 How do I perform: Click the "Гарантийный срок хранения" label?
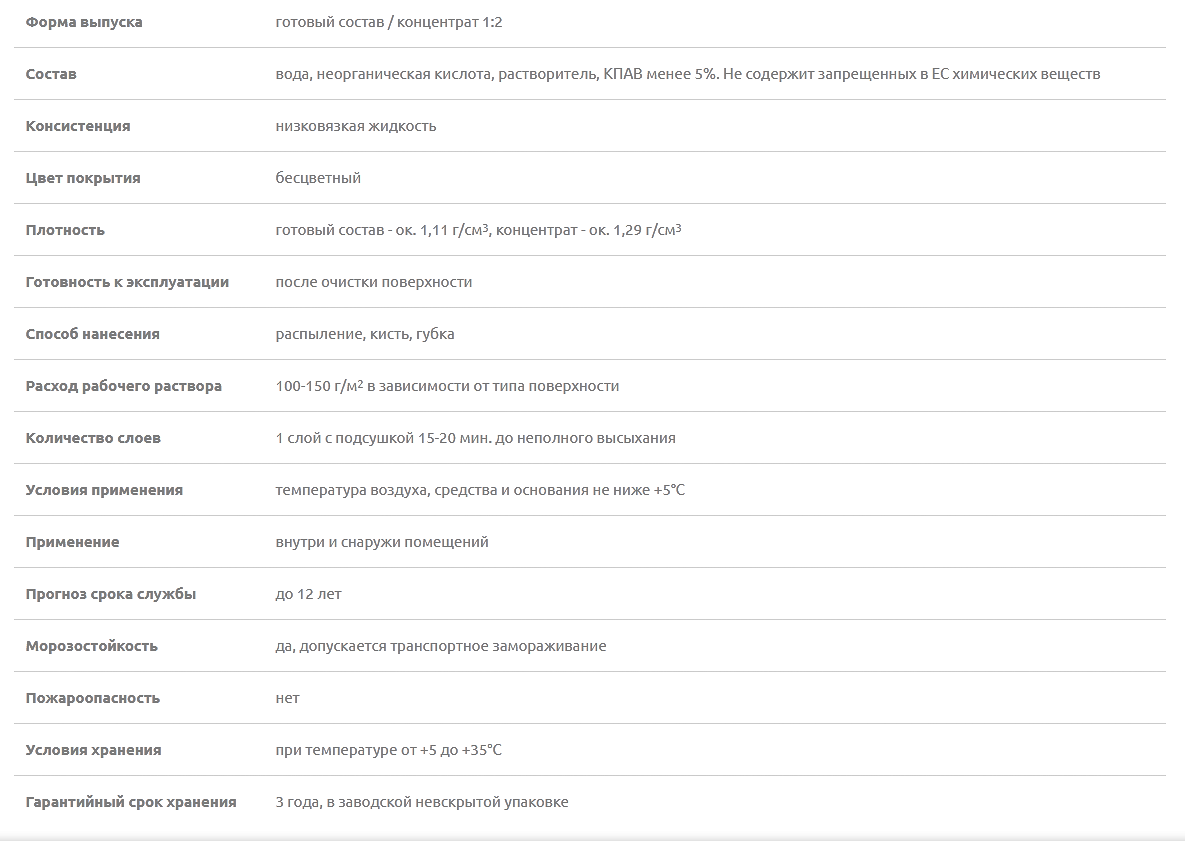131,802
